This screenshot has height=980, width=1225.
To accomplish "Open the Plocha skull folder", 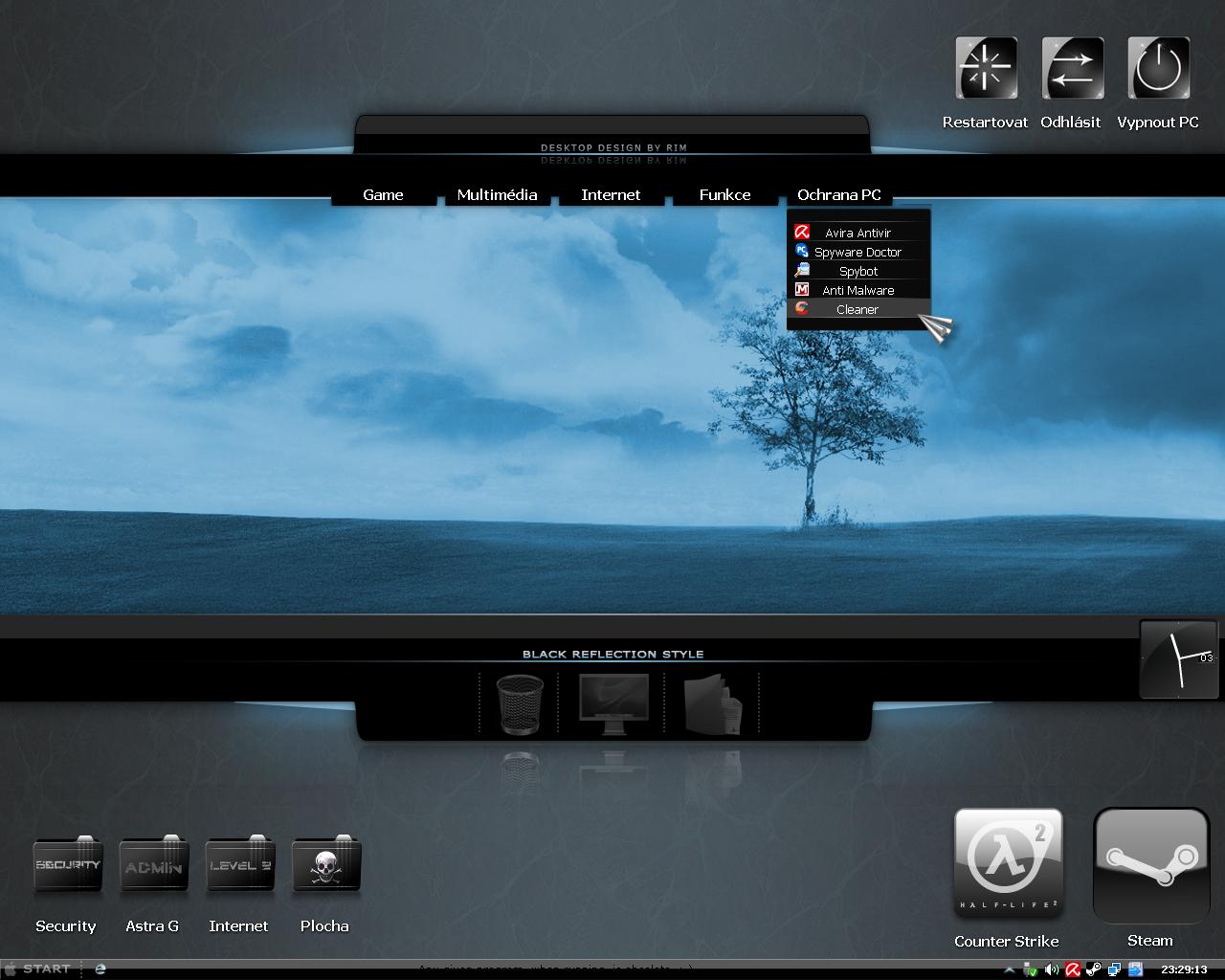I will [325, 866].
